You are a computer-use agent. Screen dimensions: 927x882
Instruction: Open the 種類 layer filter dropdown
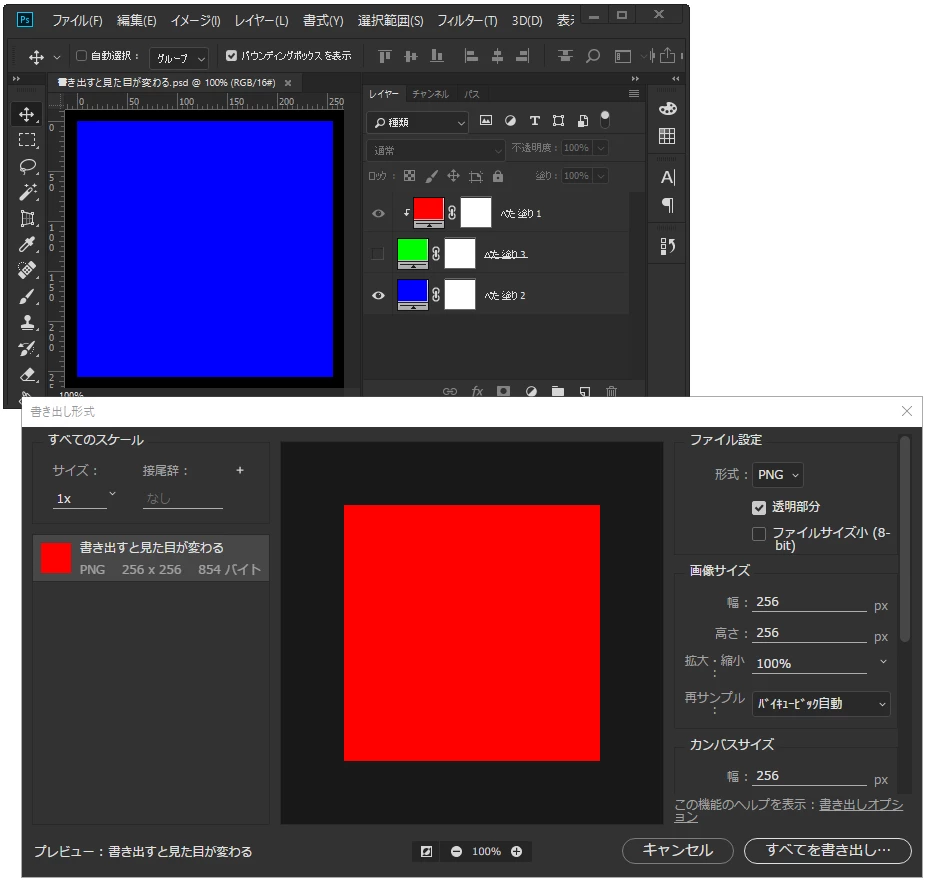417,122
